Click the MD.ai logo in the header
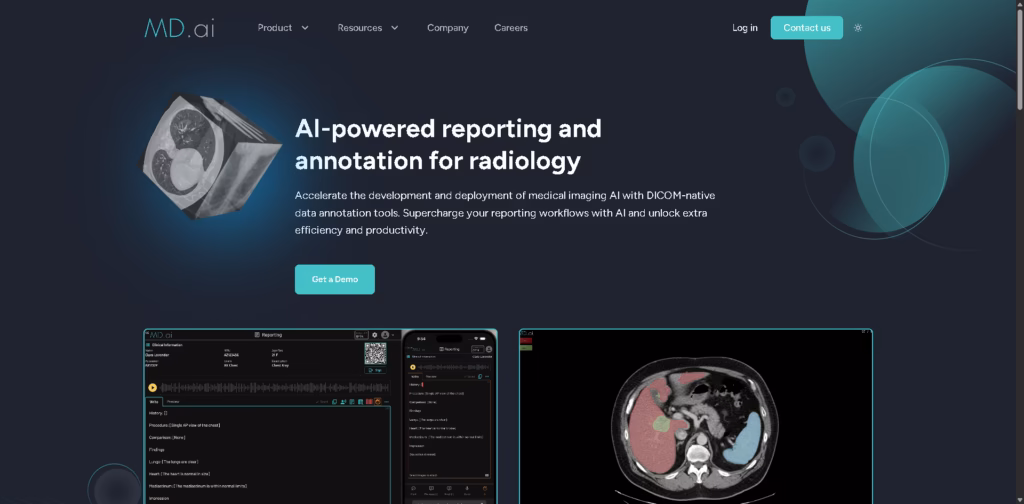1024x504 pixels. 179,28
